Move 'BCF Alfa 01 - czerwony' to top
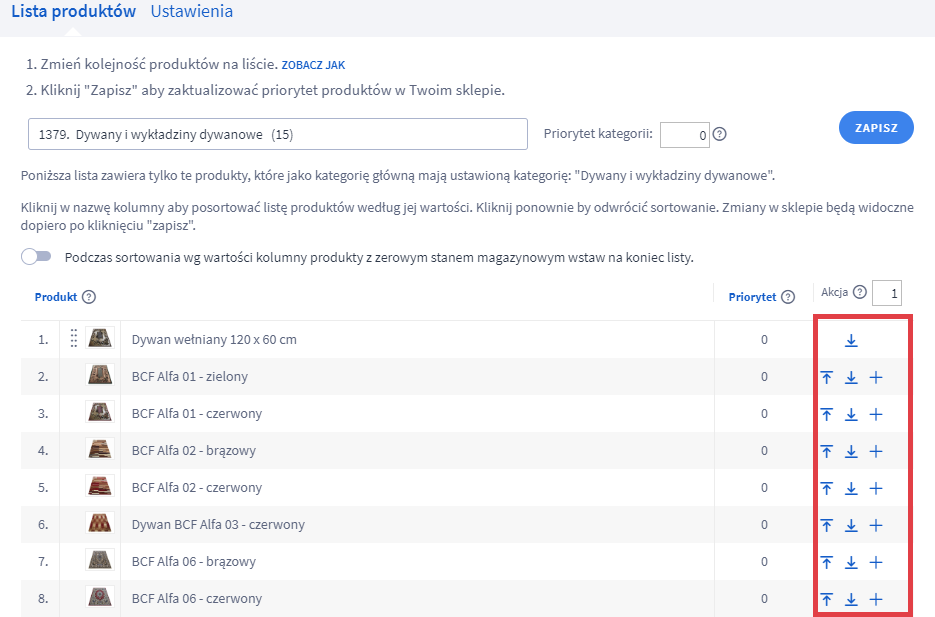The image size is (935, 617). [826, 414]
